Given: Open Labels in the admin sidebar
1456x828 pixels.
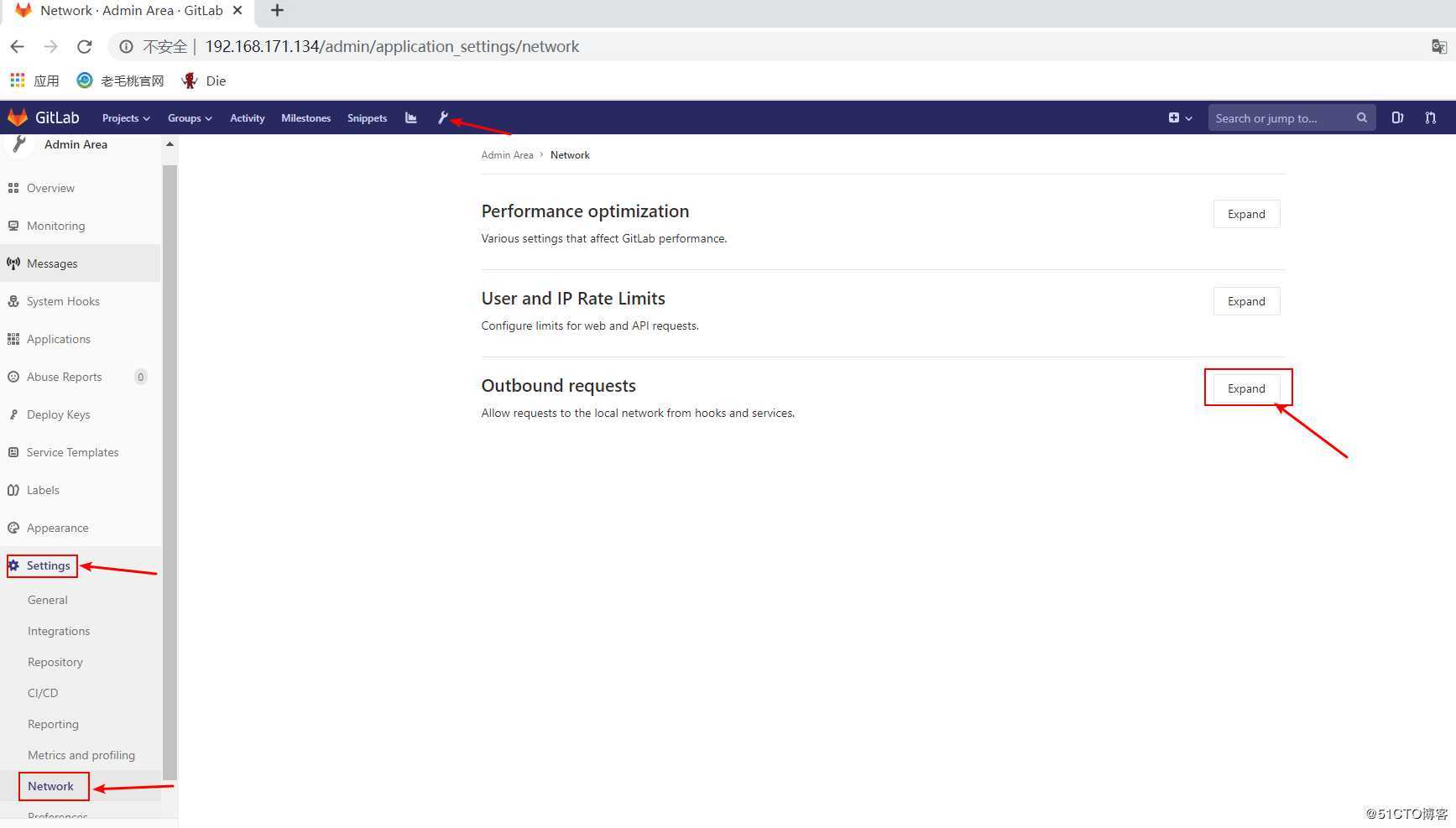Looking at the screenshot, I should tap(81, 490).
